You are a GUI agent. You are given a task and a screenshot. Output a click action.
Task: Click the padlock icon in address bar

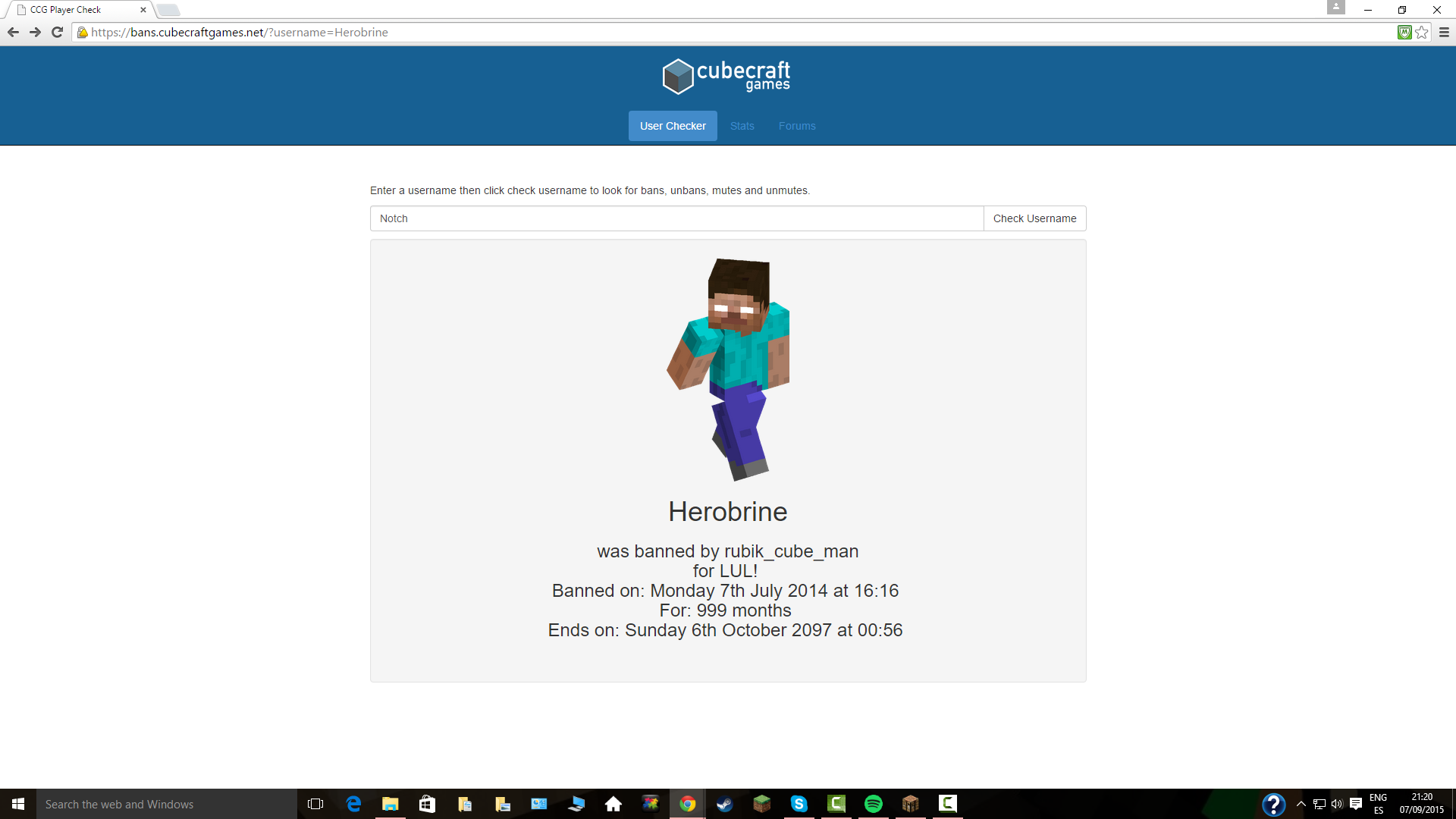(x=82, y=33)
